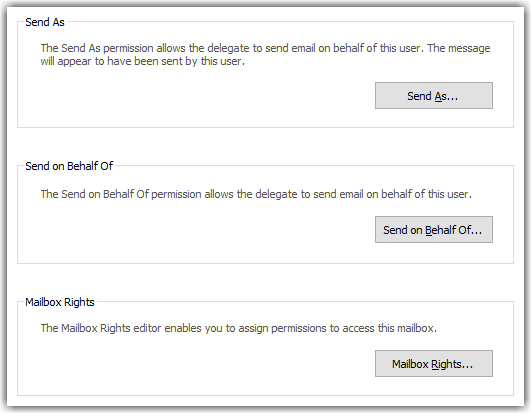Click 'access this mailbox' in the rights description
This screenshot has height=414, width=532.
390,328
